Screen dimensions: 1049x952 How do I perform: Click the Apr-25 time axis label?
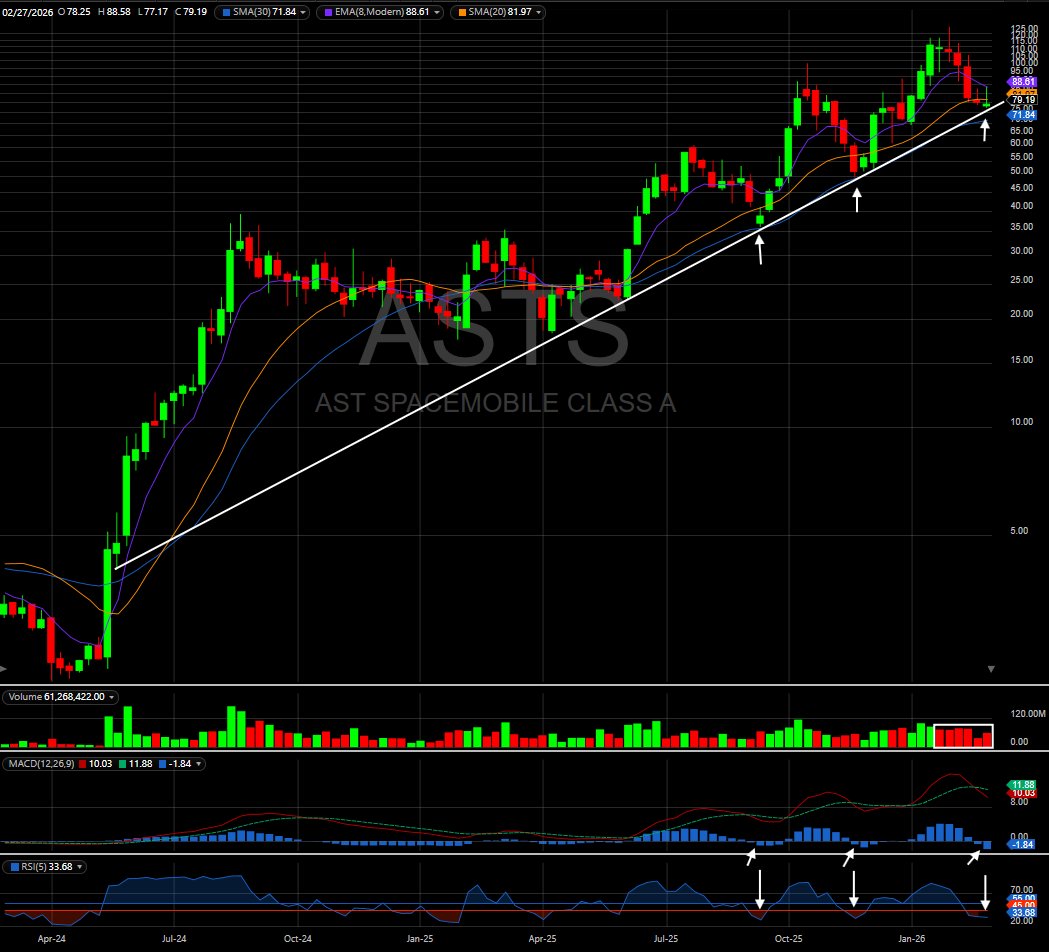pos(543,939)
